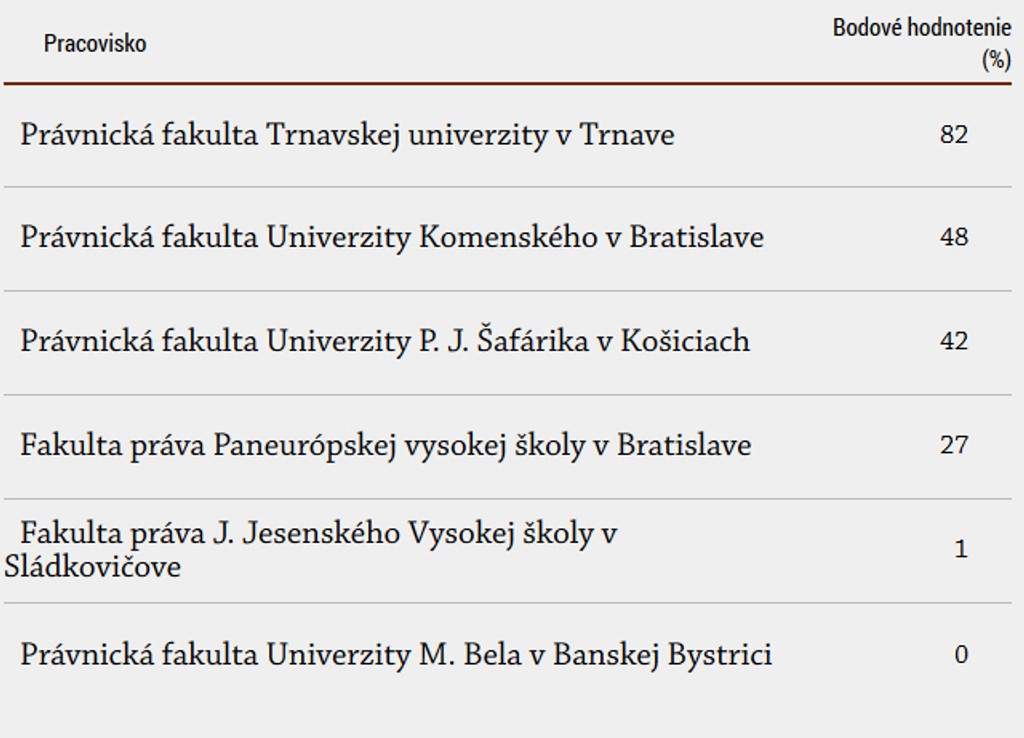The height and width of the screenshot is (738, 1024).
Task: Select the score 1 for Sládkovičove
Action: (x=961, y=550)
